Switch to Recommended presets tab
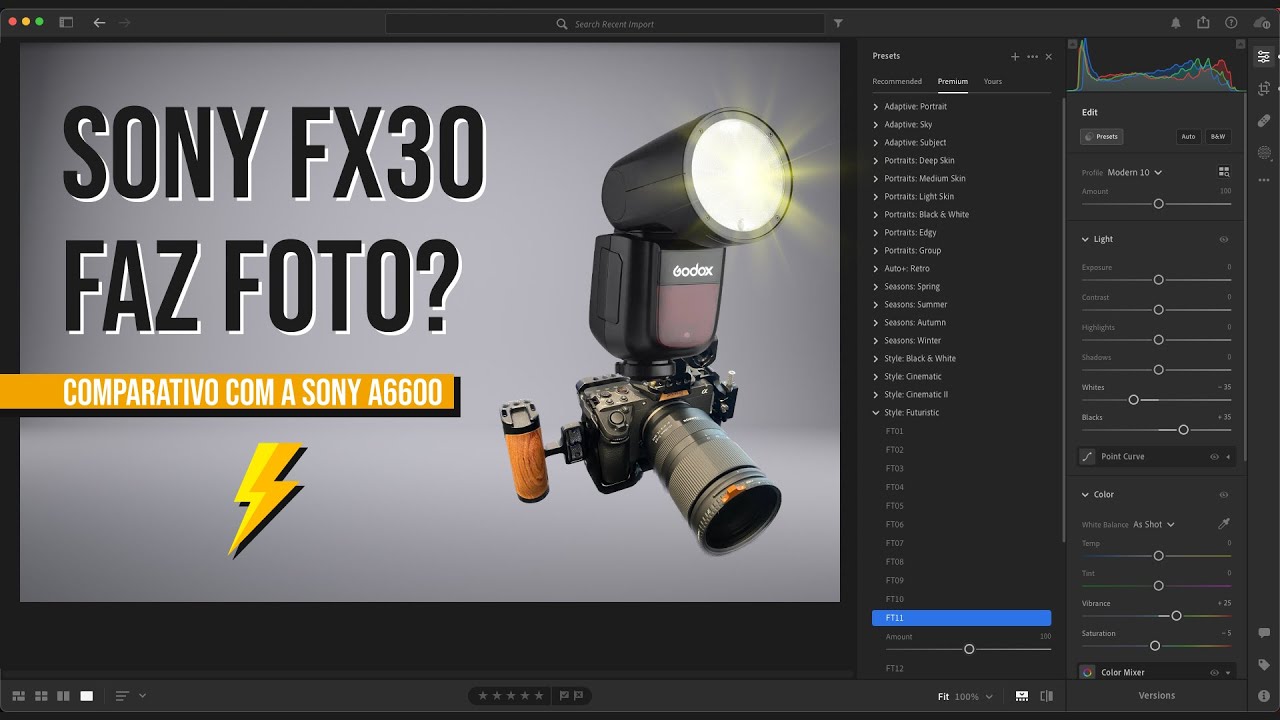Screen dimensions: 1280x720 point(897,82)
